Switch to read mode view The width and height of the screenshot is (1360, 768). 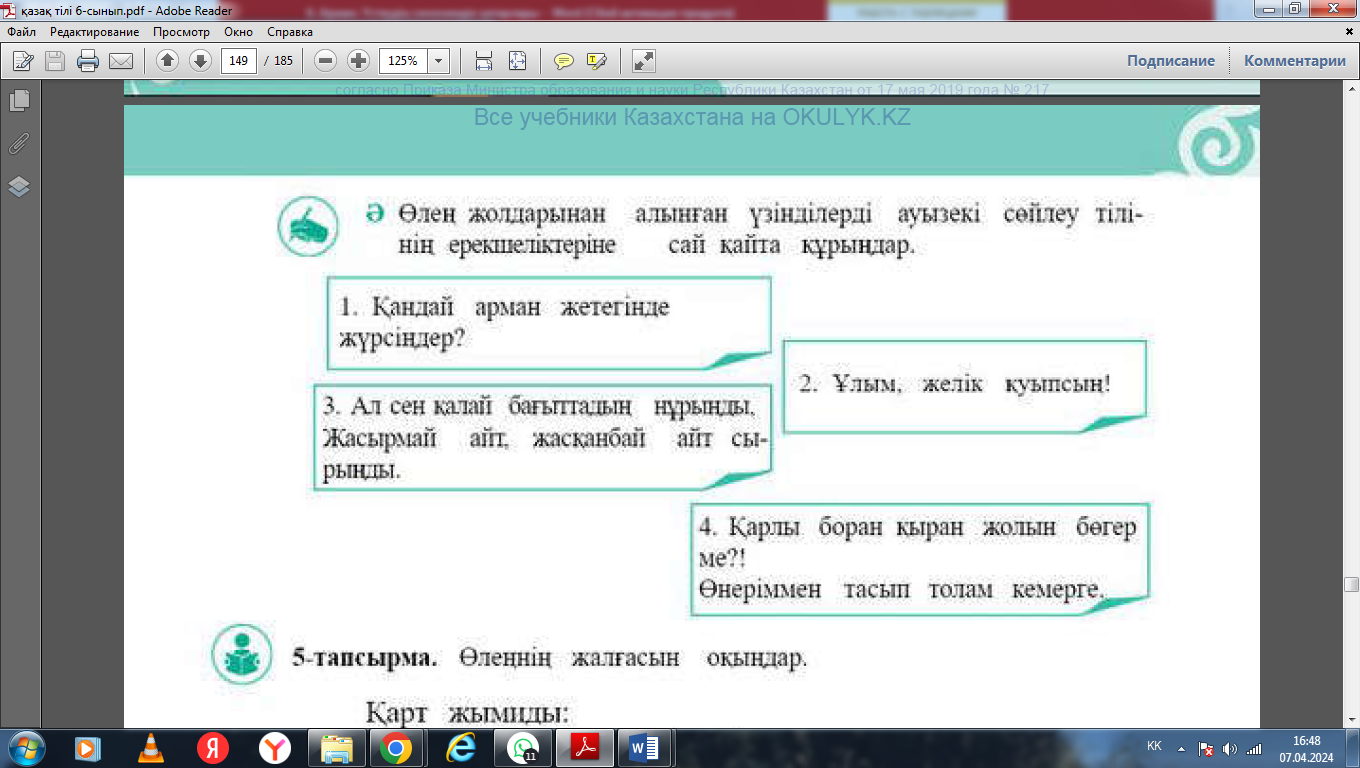click(644, 61)
